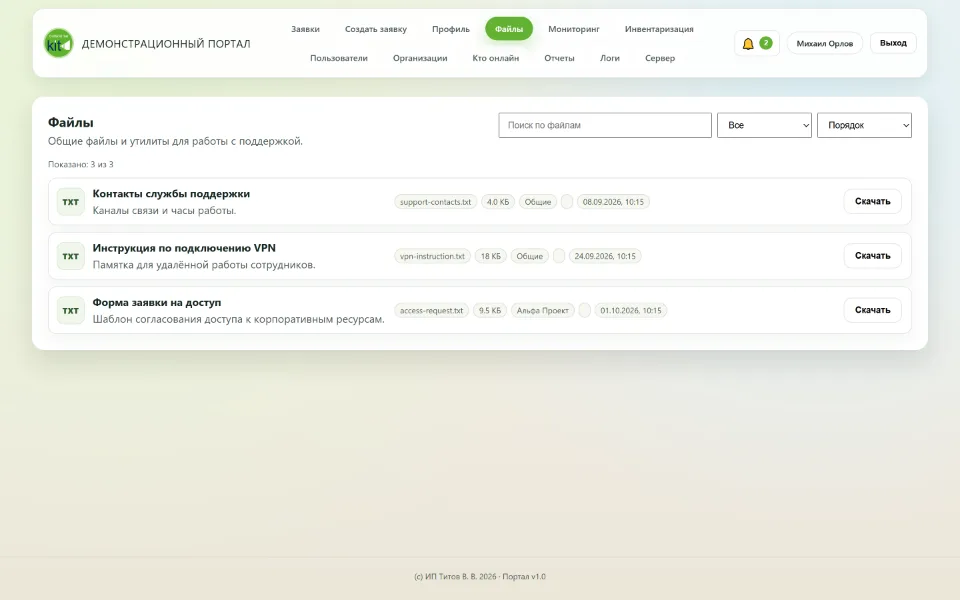Click the notification count badge showing 2
The width and height of the screenshot is (960, 600).
(x=765, y=43)
